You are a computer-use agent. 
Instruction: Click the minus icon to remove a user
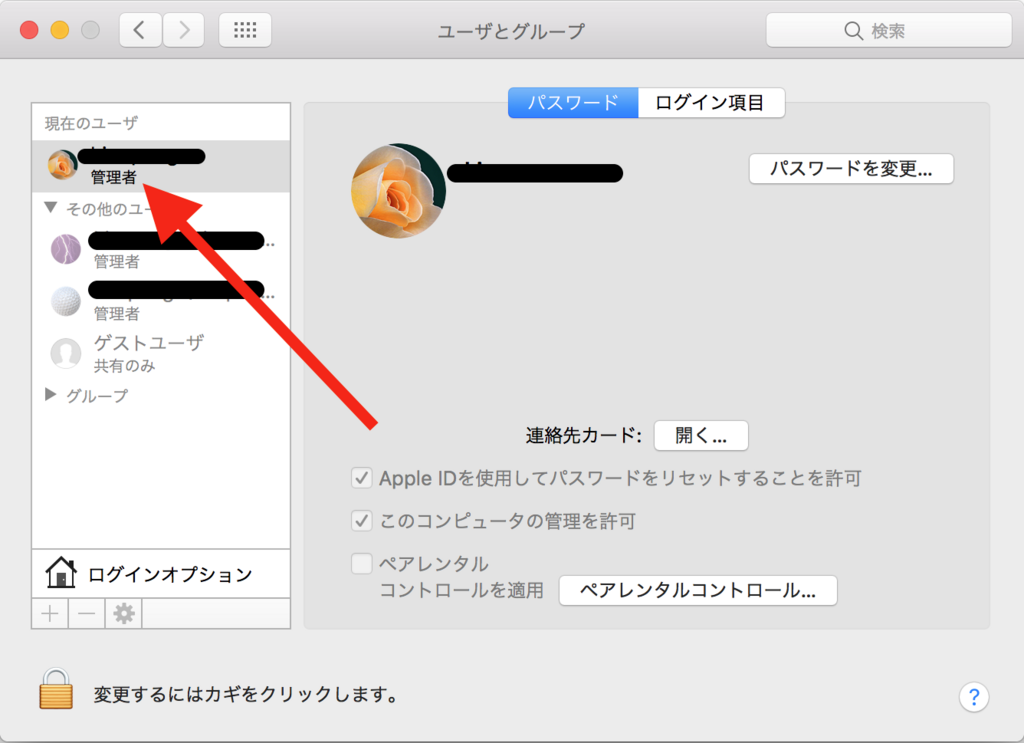86,613
